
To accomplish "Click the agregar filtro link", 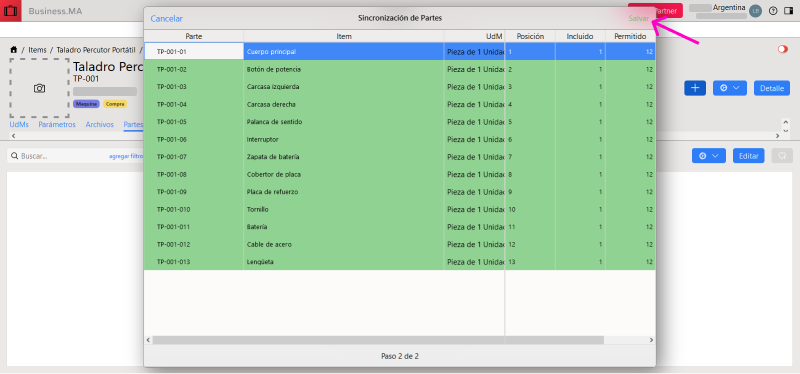I will pos(126,156).
